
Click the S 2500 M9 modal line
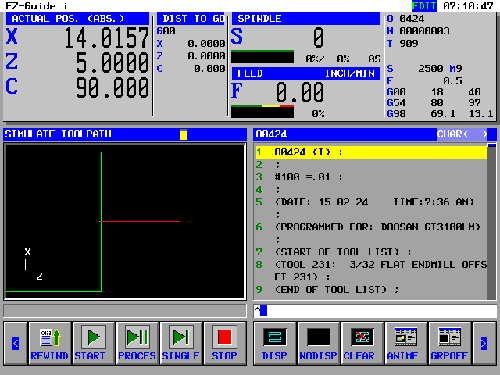425,69
